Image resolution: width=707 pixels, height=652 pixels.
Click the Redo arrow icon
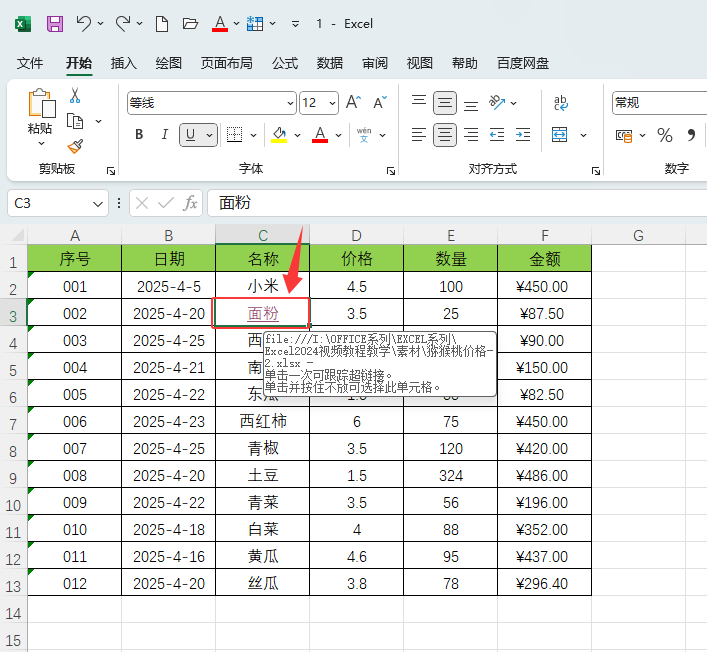click(123, 23)
